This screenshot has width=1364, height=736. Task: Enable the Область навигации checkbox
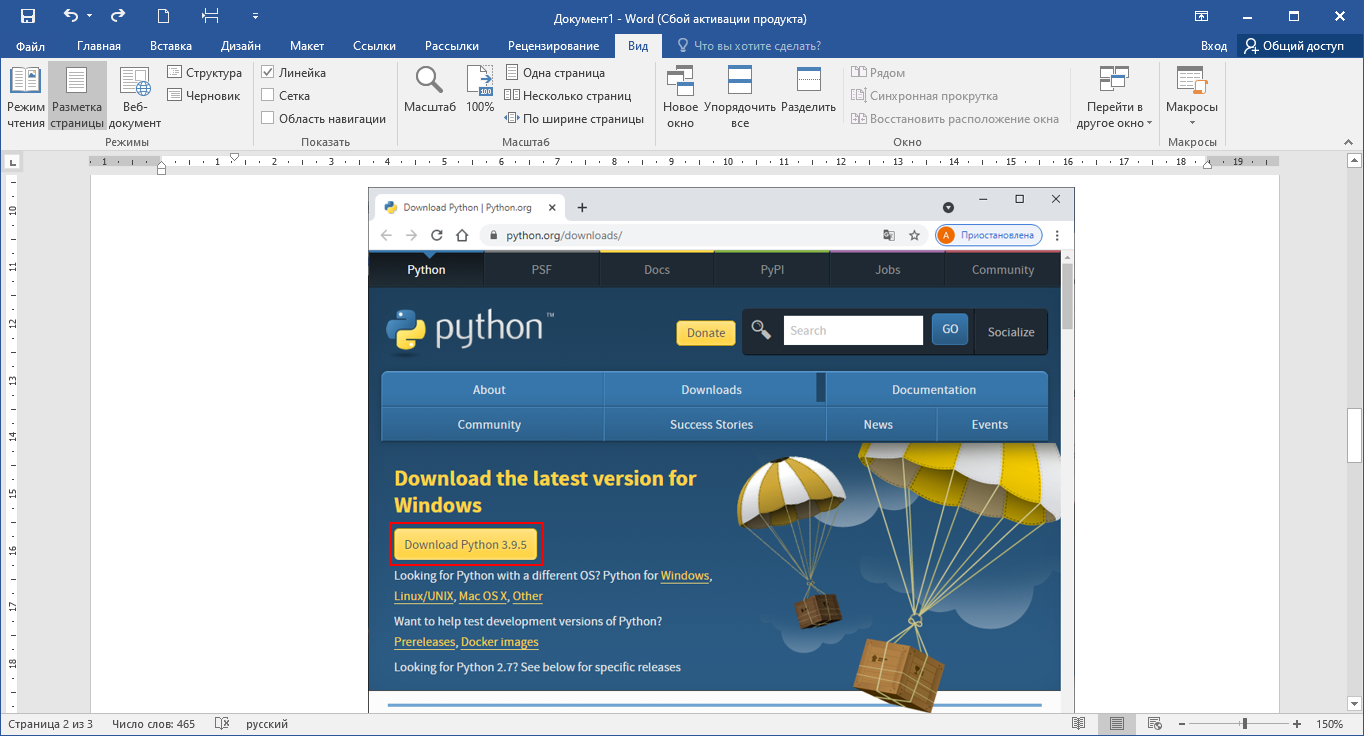268,119
